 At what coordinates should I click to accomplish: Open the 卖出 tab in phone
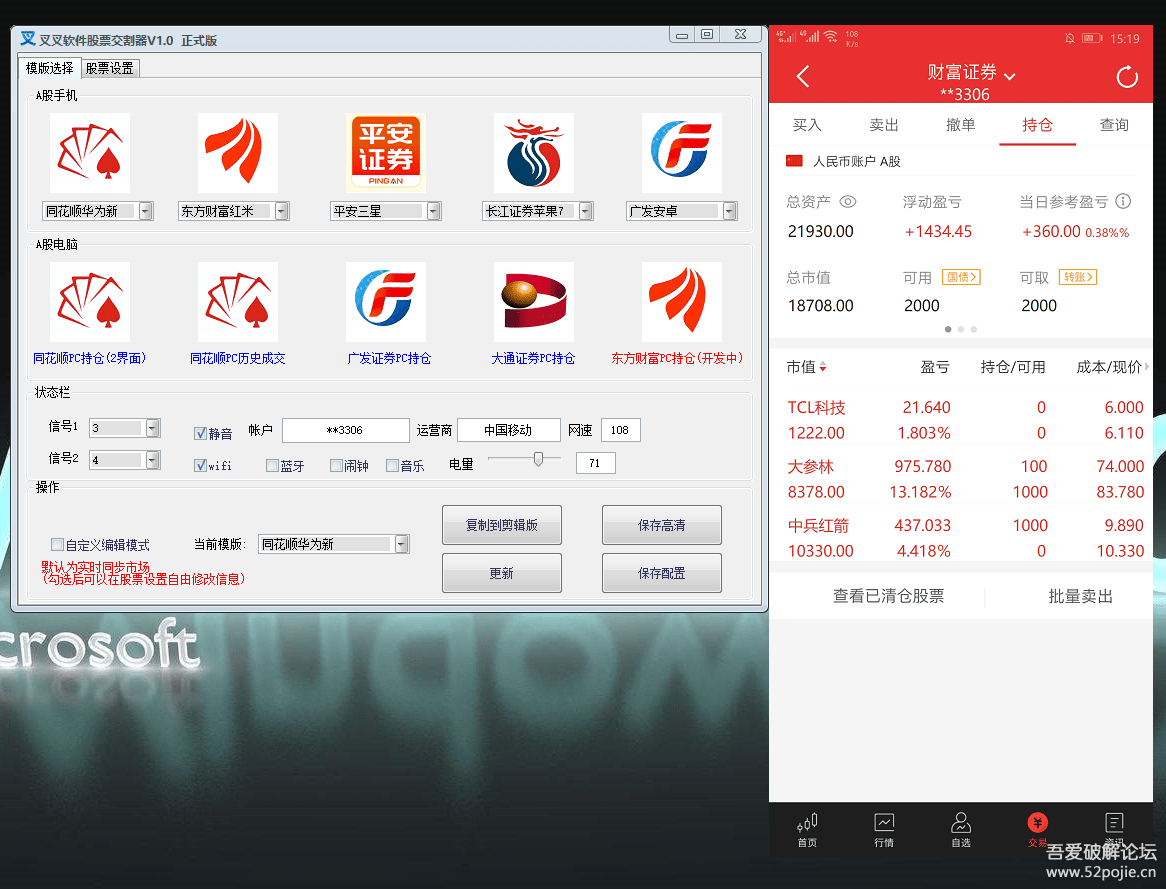pyautogui.click(x=884, y=124)
